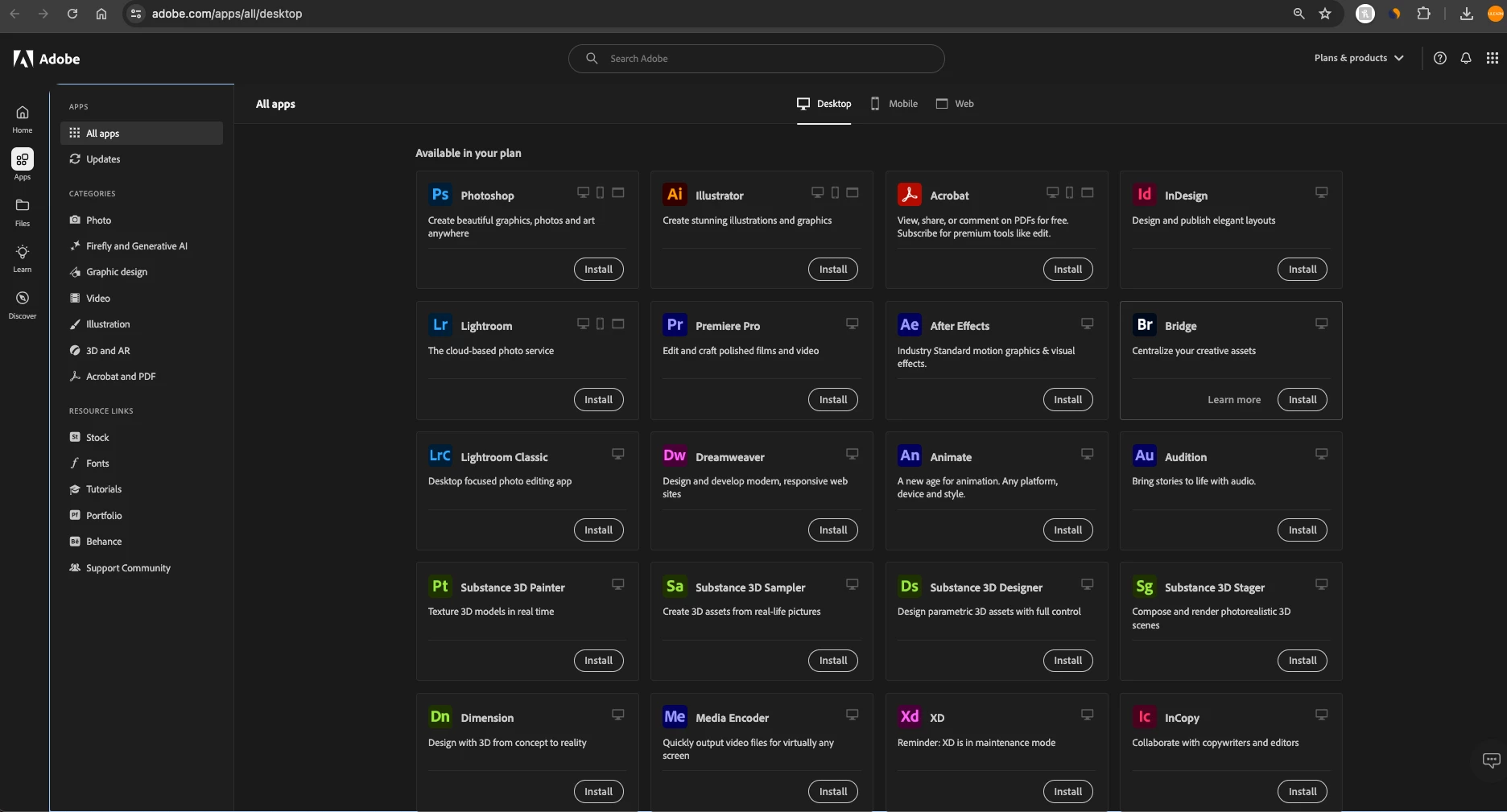Switch to the Web tab

coord(955,104)
